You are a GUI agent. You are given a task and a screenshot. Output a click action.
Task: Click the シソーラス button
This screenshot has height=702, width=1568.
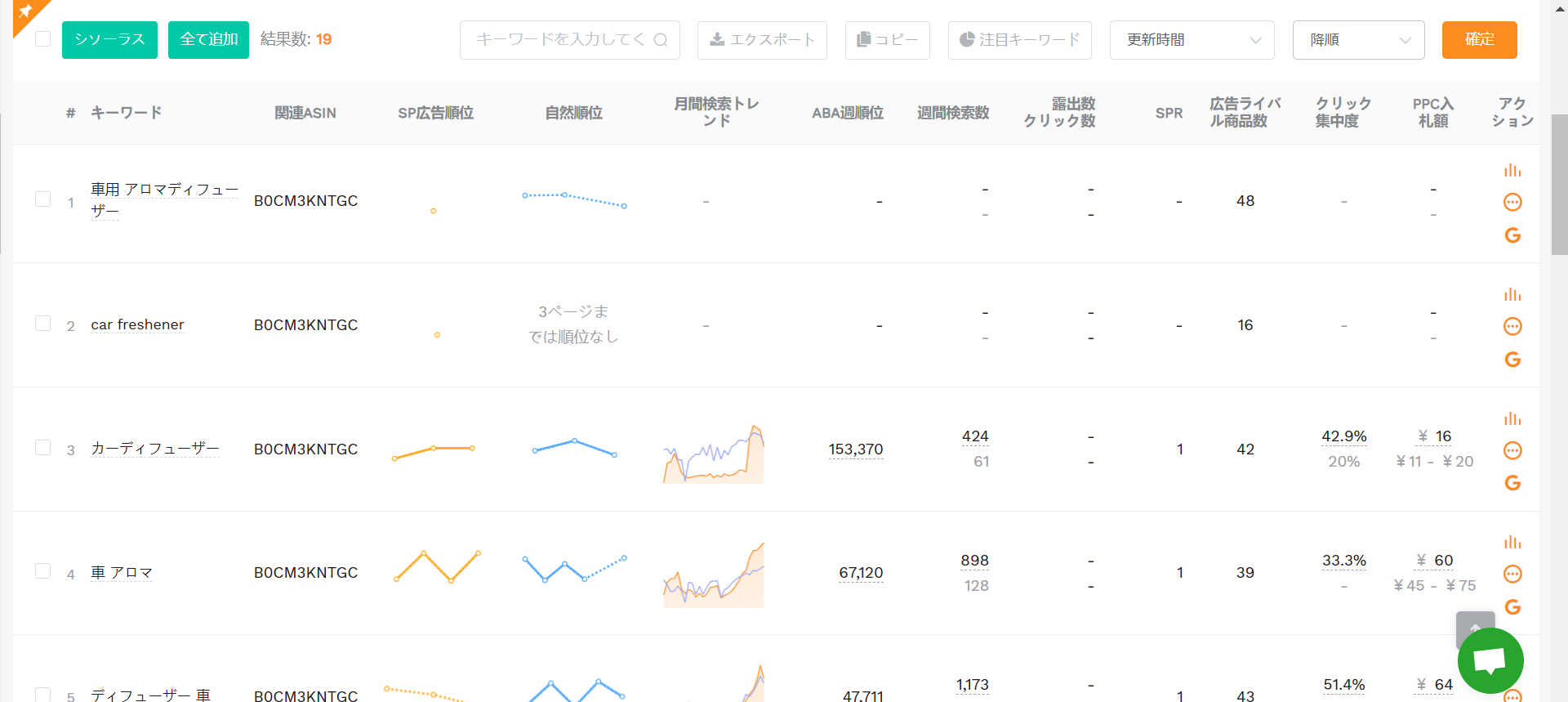click(x=109, y=40)
